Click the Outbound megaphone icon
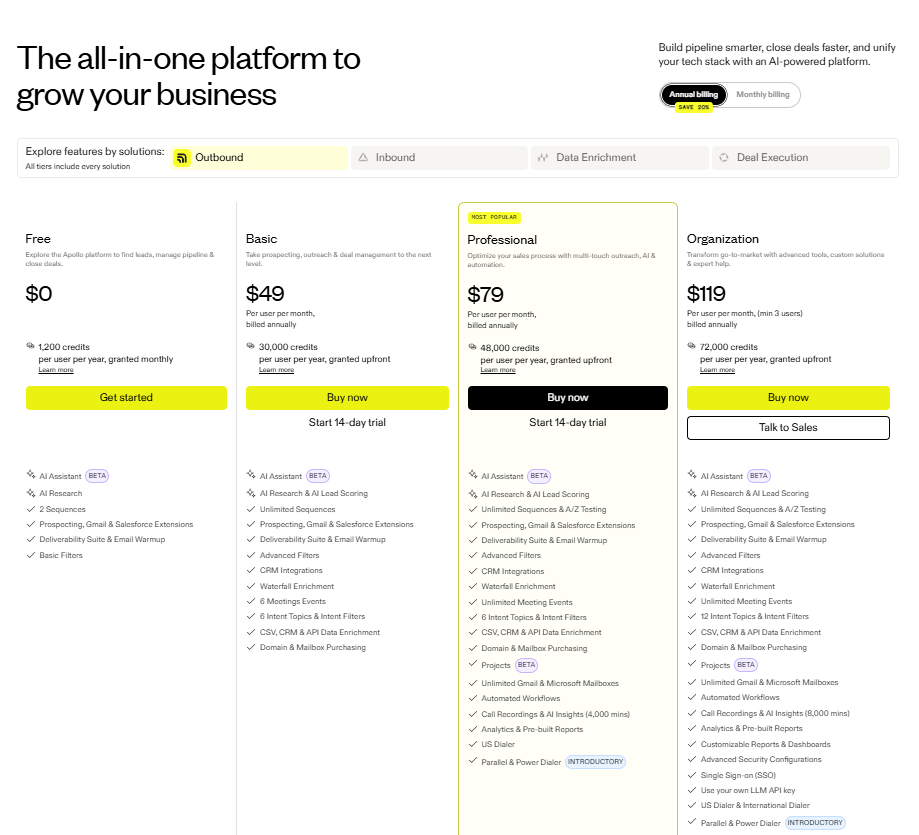This screenshot has height=835, width=919. tap(180, 157)
